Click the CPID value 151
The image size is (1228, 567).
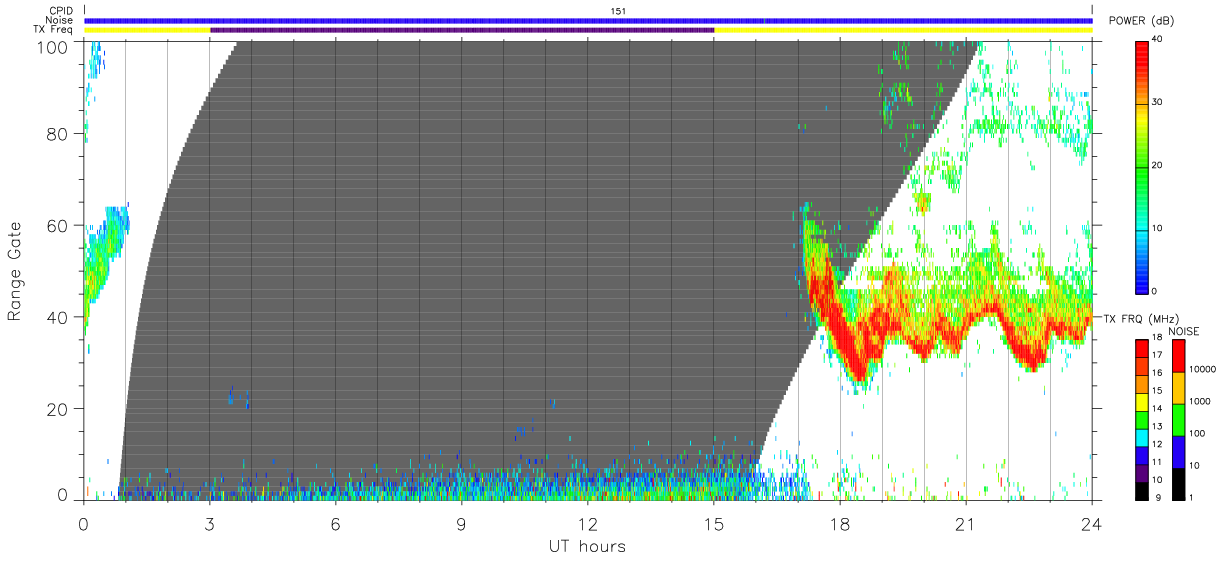[619, 10]
